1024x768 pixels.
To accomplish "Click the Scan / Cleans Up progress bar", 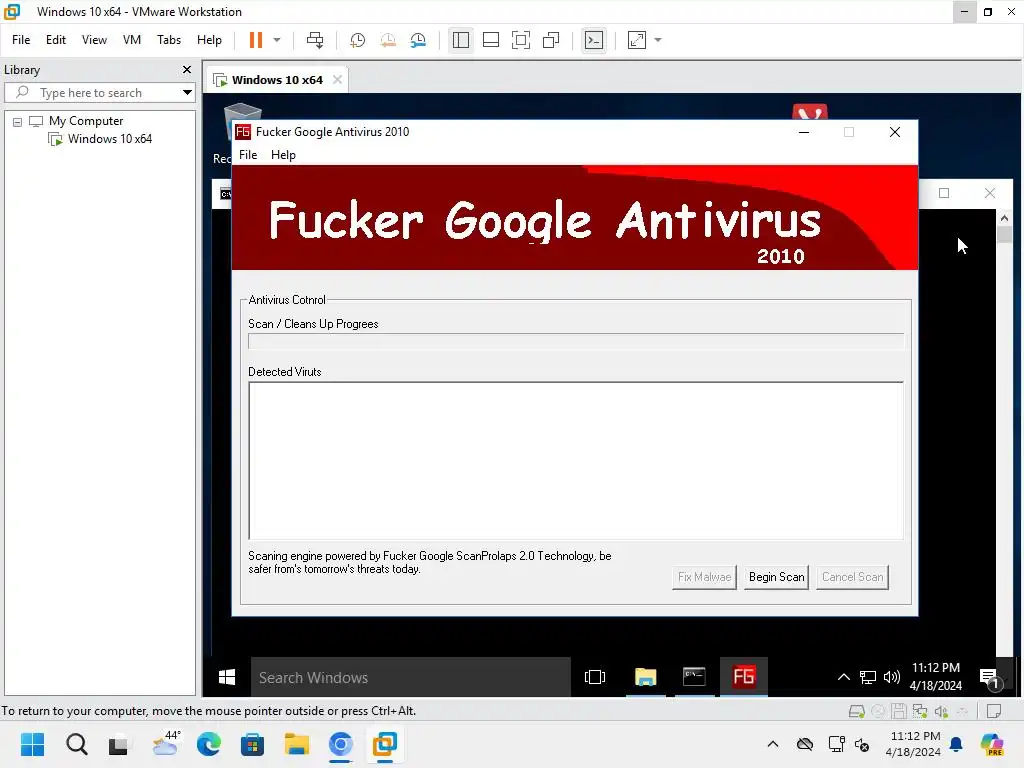I will [x=576, y=342].
